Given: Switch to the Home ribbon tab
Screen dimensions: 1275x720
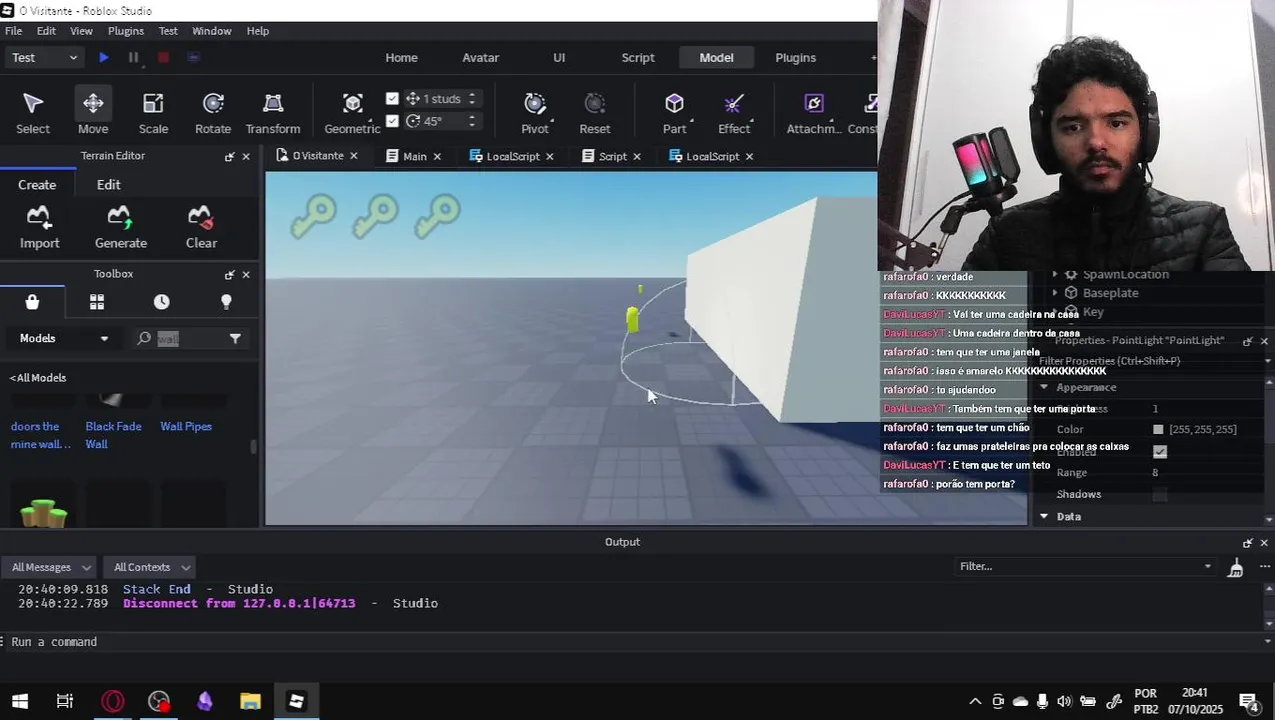Looking at the screenshot, I should pos(402,58).
